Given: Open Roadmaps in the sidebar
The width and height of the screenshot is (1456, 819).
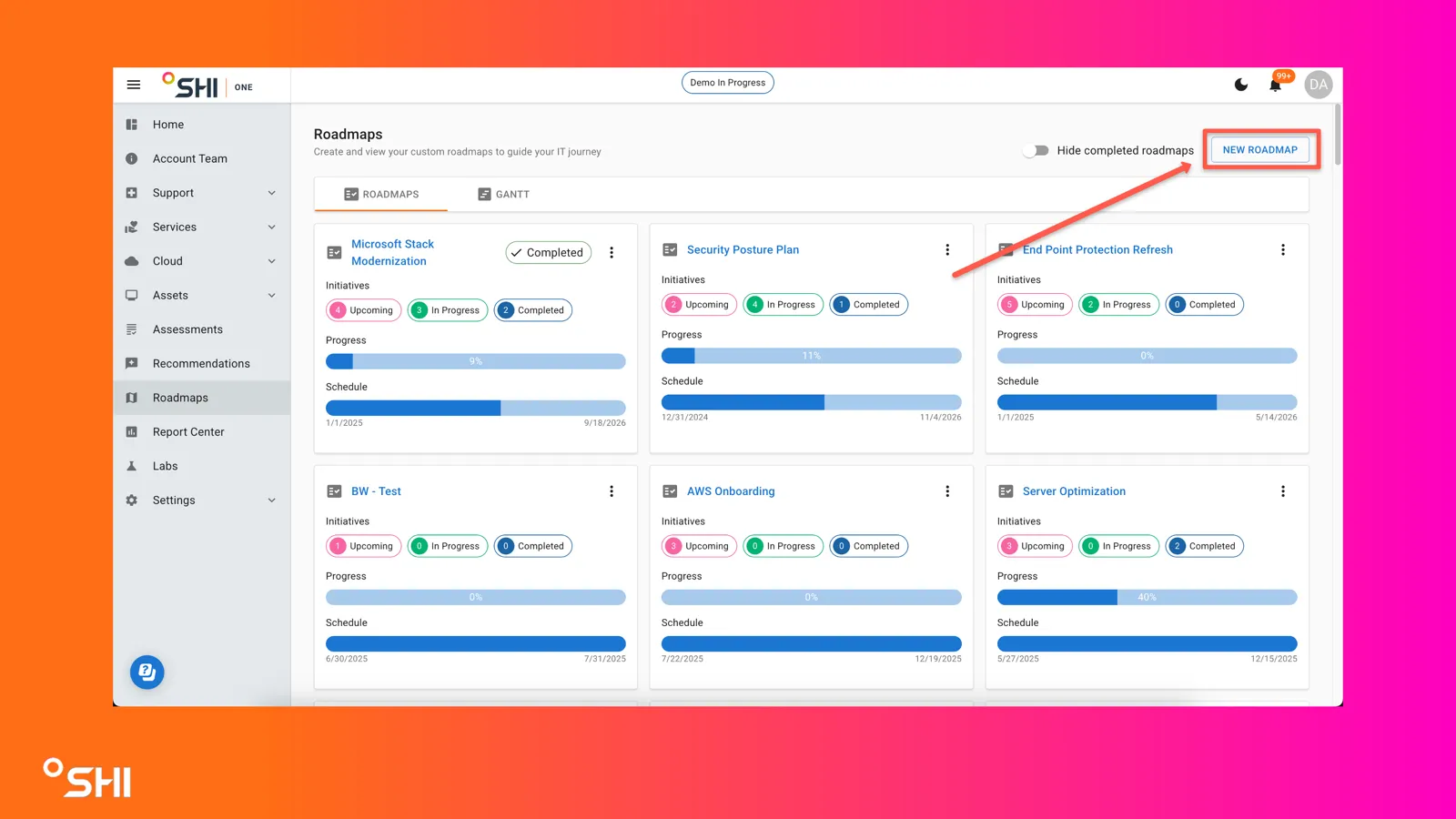Looking at the screenshot, I should [x=202, y=398].
